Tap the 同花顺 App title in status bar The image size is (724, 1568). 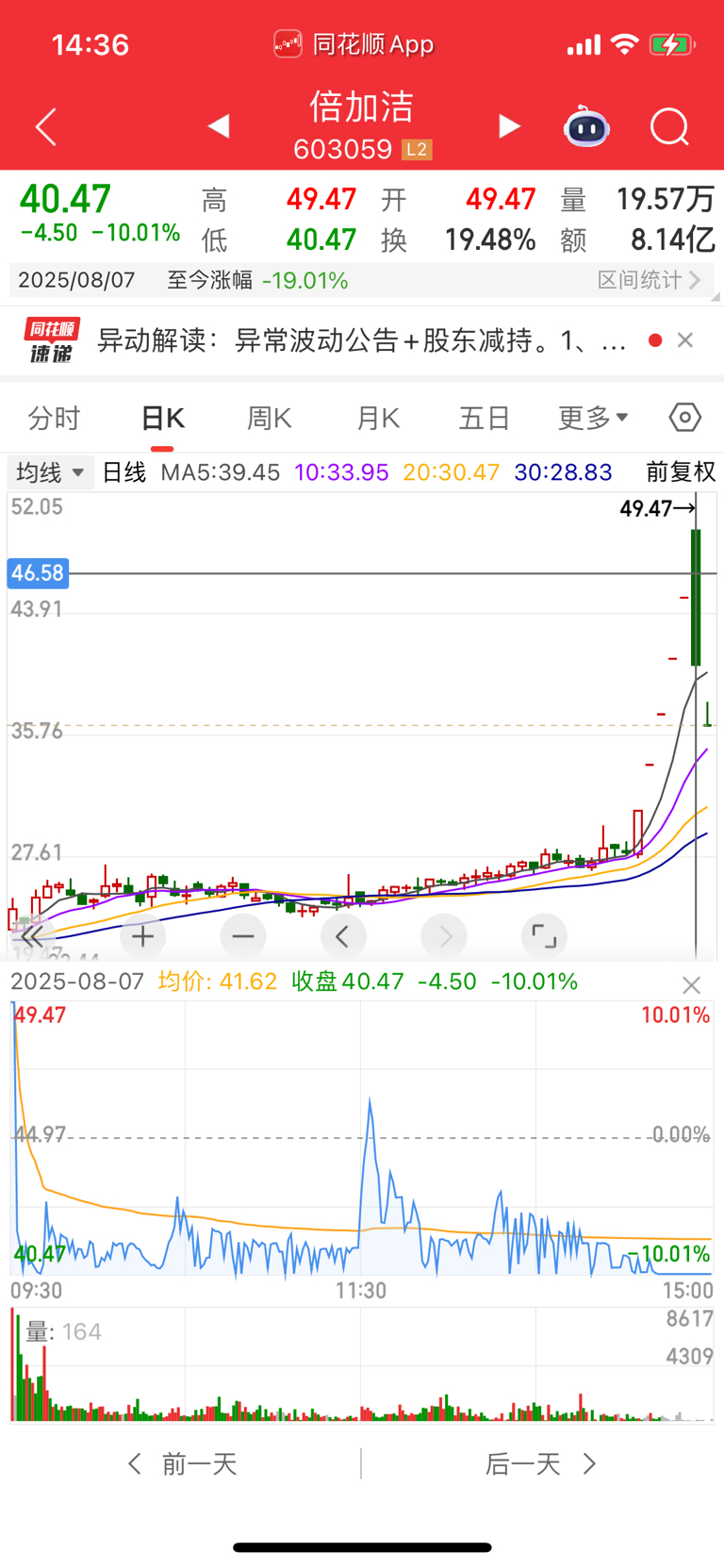(x=354, y=44)
